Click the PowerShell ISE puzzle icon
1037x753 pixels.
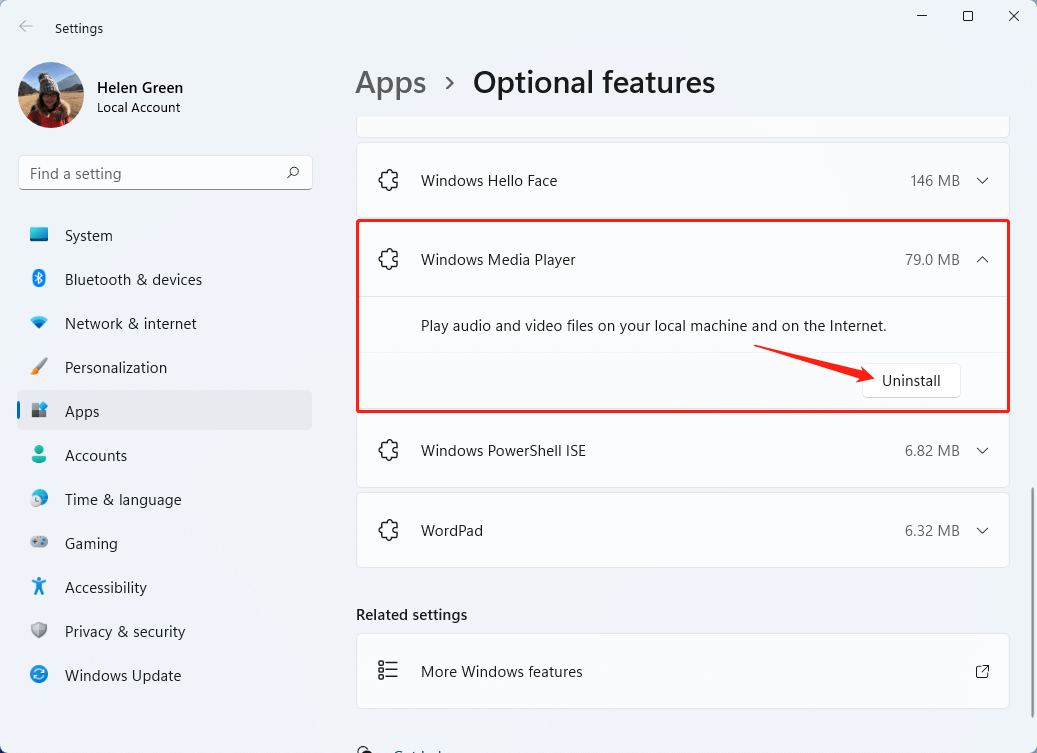[x=389, y=450]
